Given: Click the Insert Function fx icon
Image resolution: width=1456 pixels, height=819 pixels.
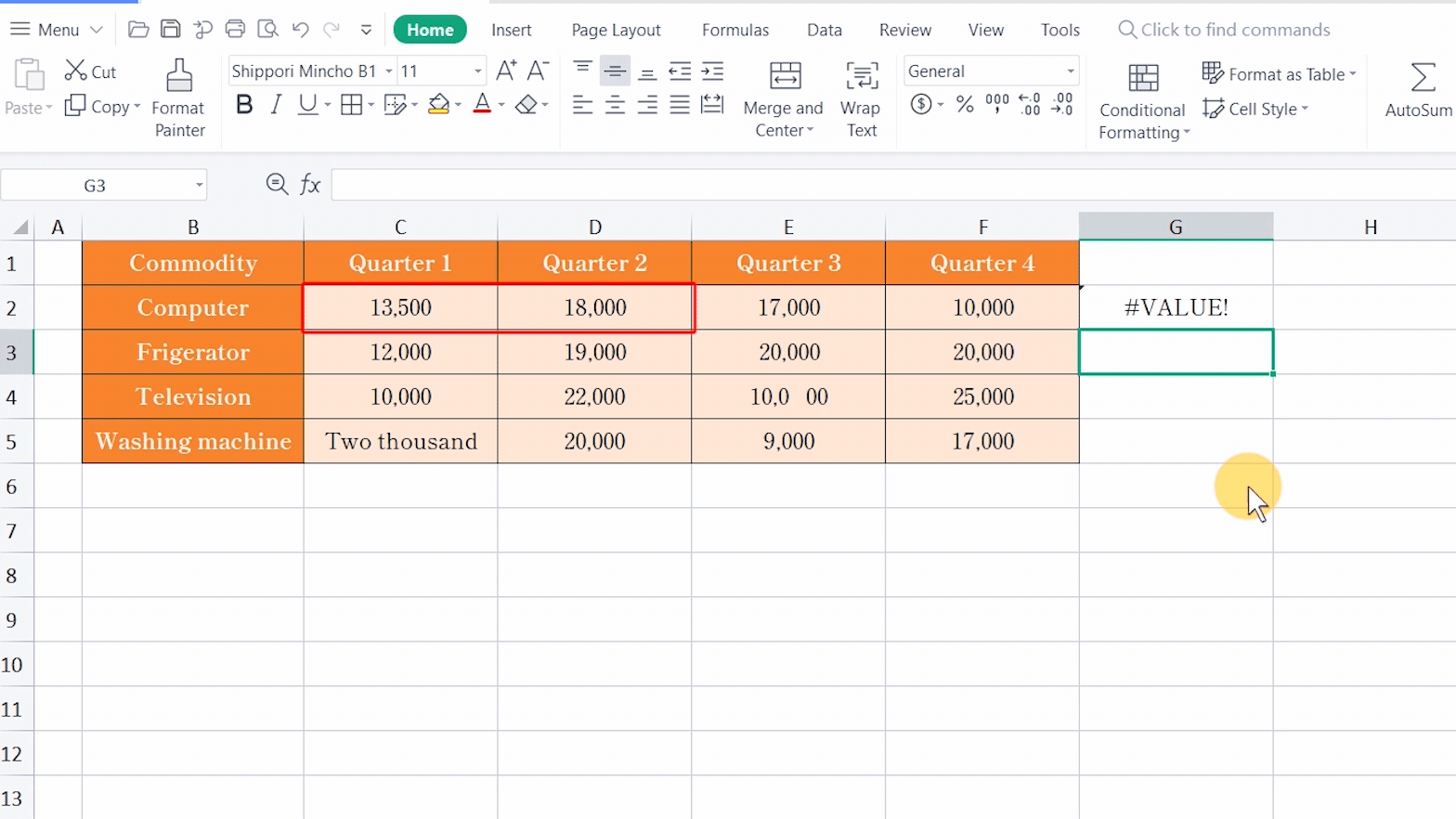Looking at the screenshot, I should (310, 185).
